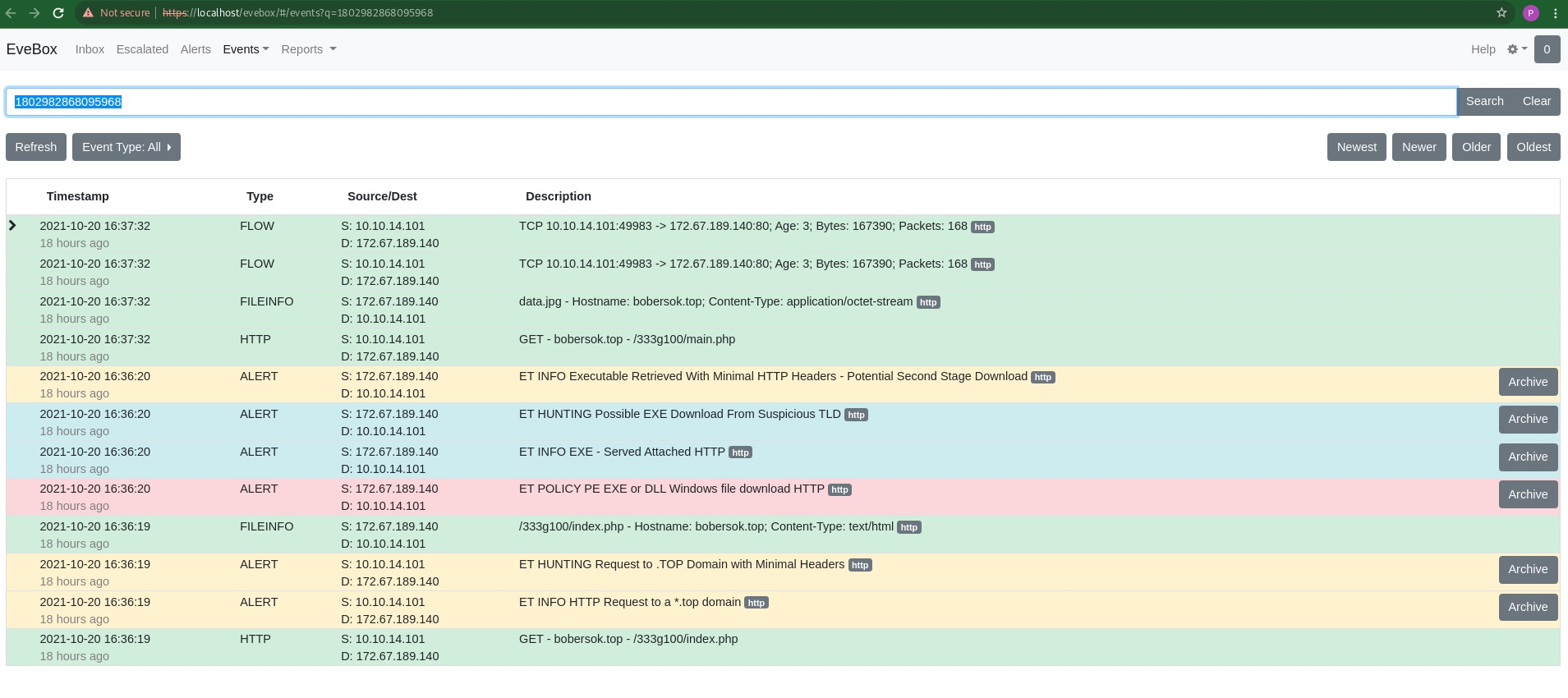Archive the HTTP Request to *.top domain alert

[1528, 607]
